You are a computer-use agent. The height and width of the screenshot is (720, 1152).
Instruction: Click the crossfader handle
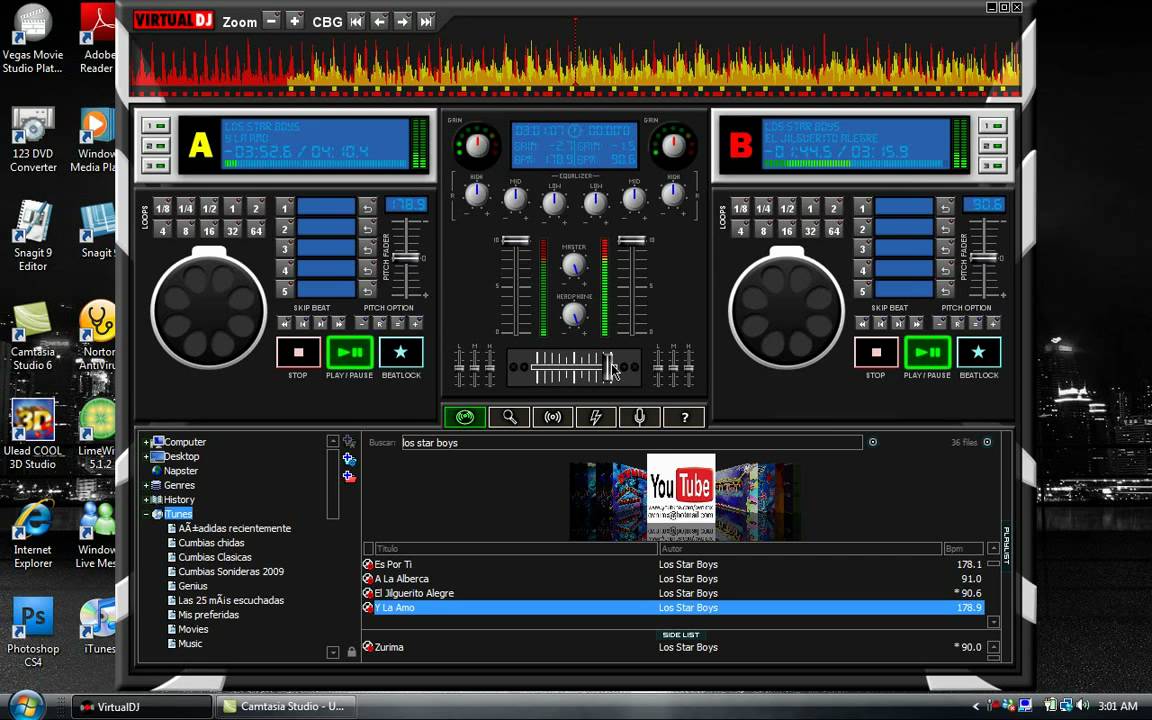pyautogui.click(x=609, y=367)
